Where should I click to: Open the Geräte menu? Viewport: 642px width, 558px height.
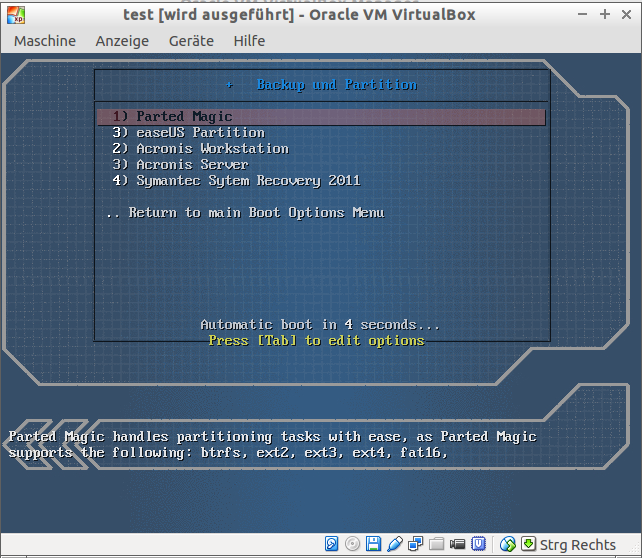click(191, 41)
